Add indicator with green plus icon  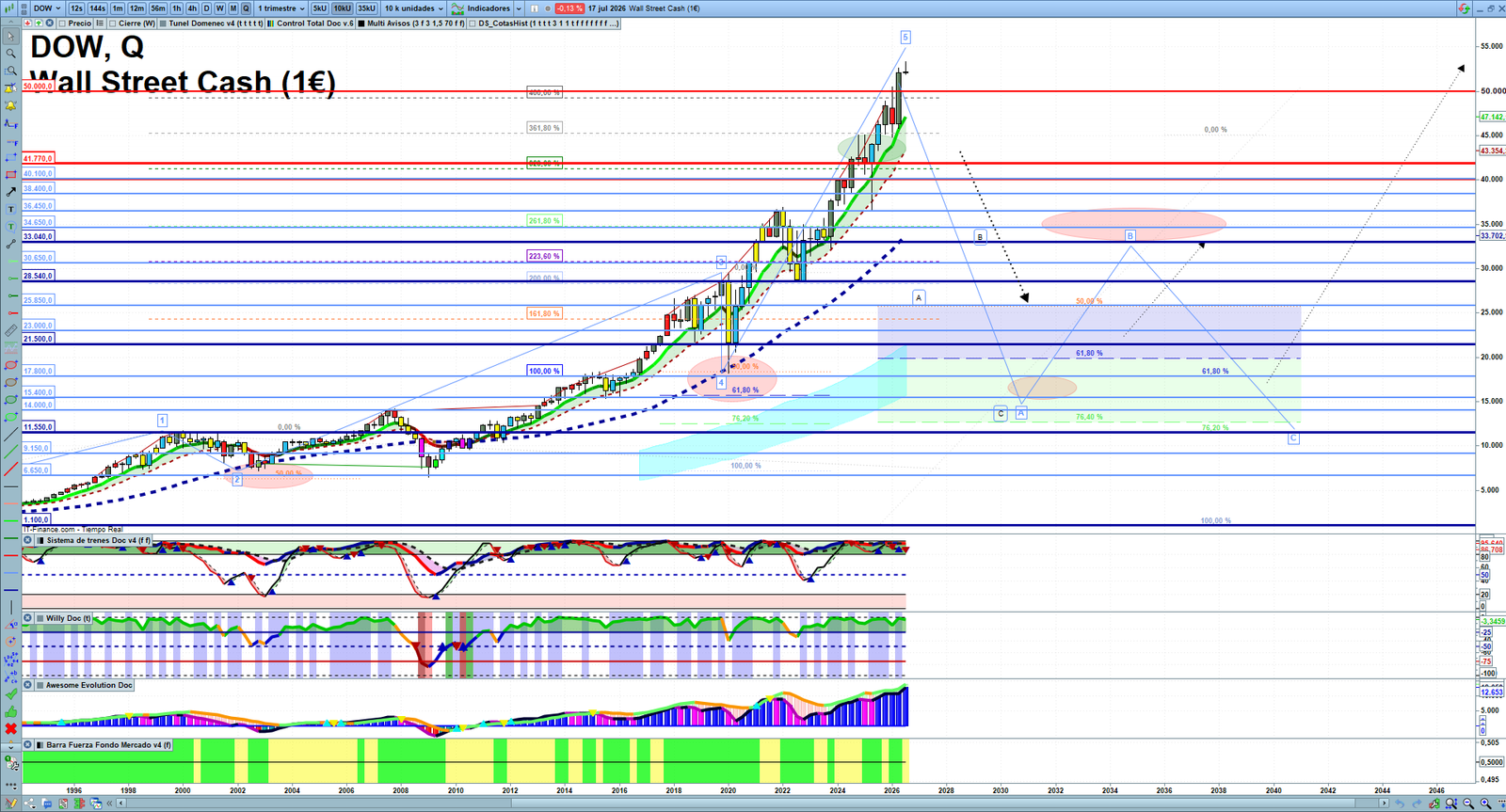[39, 23]
